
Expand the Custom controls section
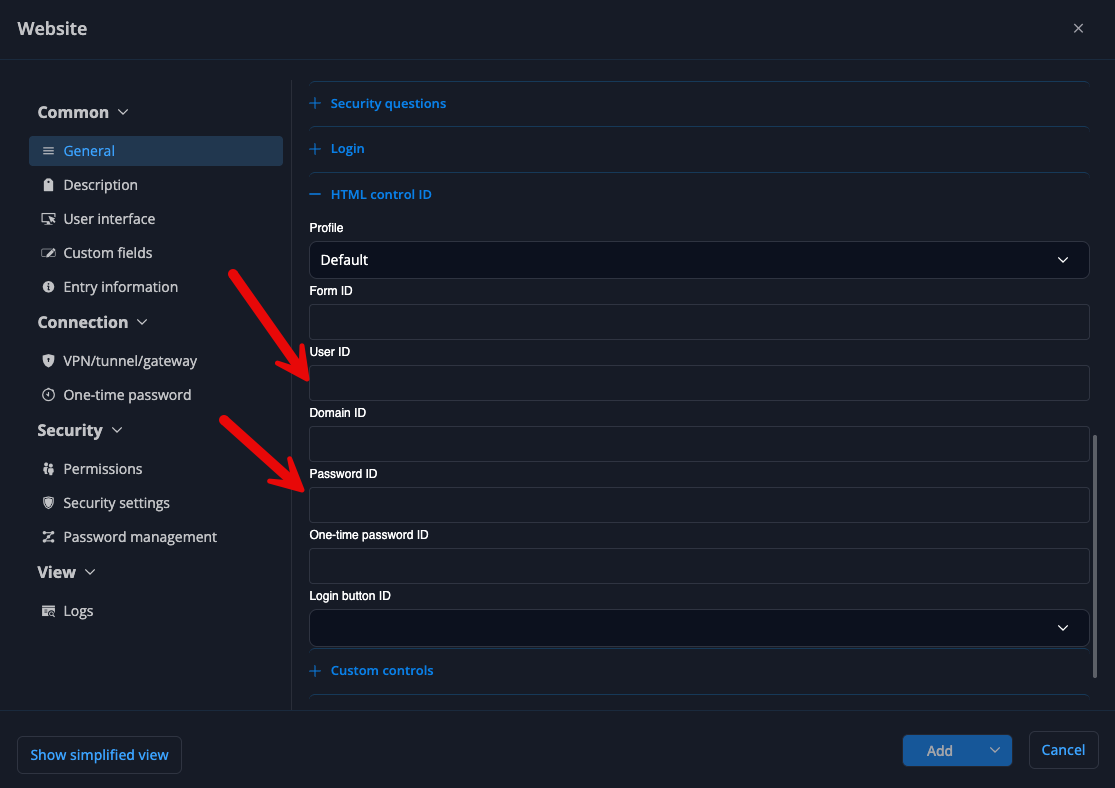[371, 671]
